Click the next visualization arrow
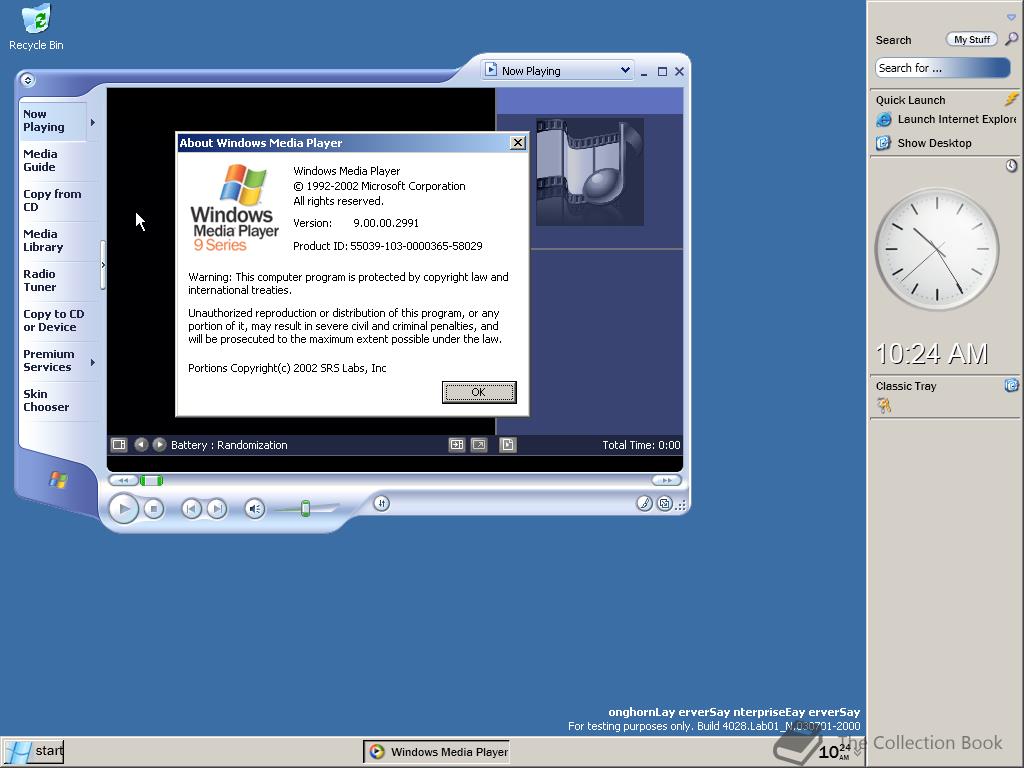 (159, 445)
